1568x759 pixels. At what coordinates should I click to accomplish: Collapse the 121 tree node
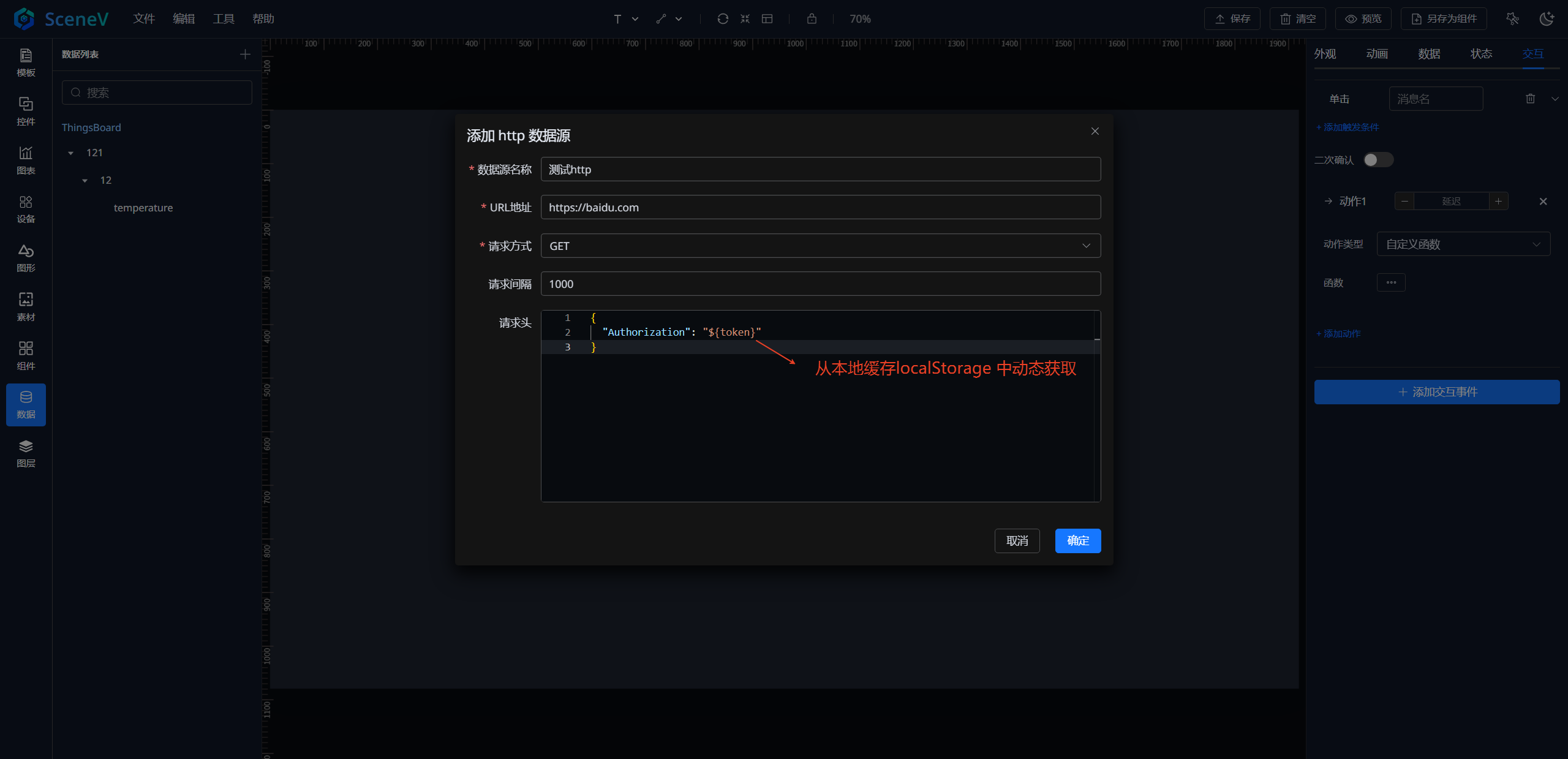click(x=71, y=153)
